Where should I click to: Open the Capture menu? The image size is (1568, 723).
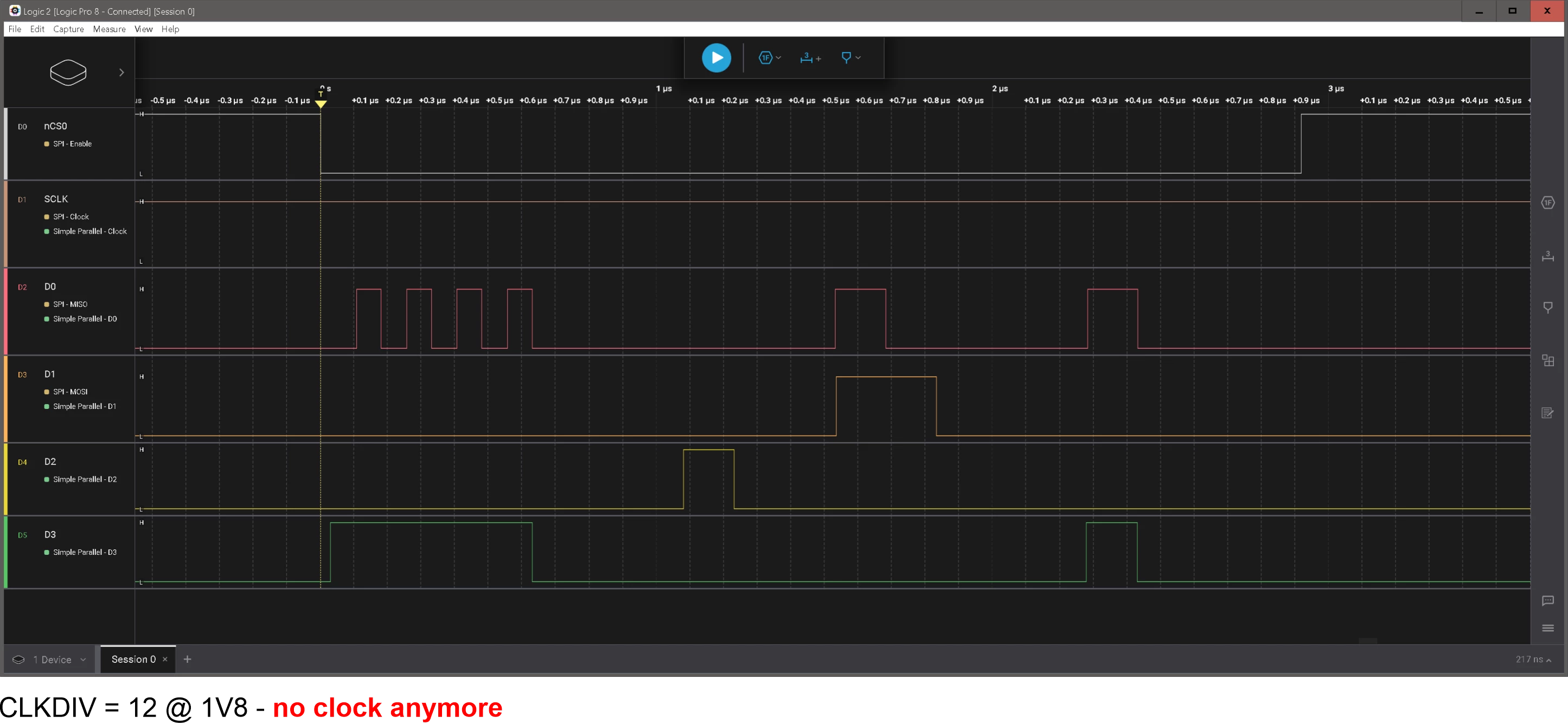pyautogui.click(x=68, y=29)
